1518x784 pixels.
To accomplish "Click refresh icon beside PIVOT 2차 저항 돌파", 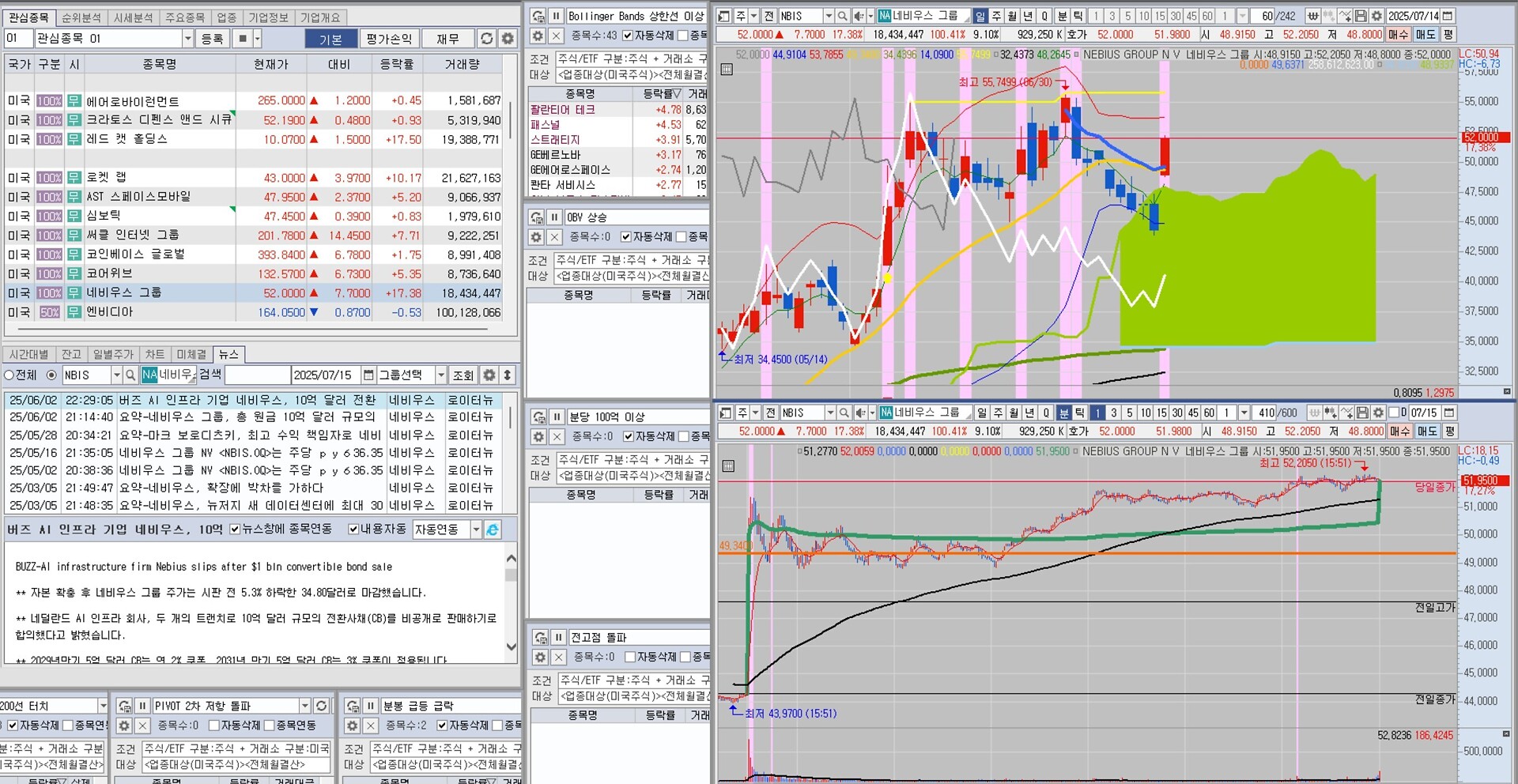I will [x=322, y=706].
